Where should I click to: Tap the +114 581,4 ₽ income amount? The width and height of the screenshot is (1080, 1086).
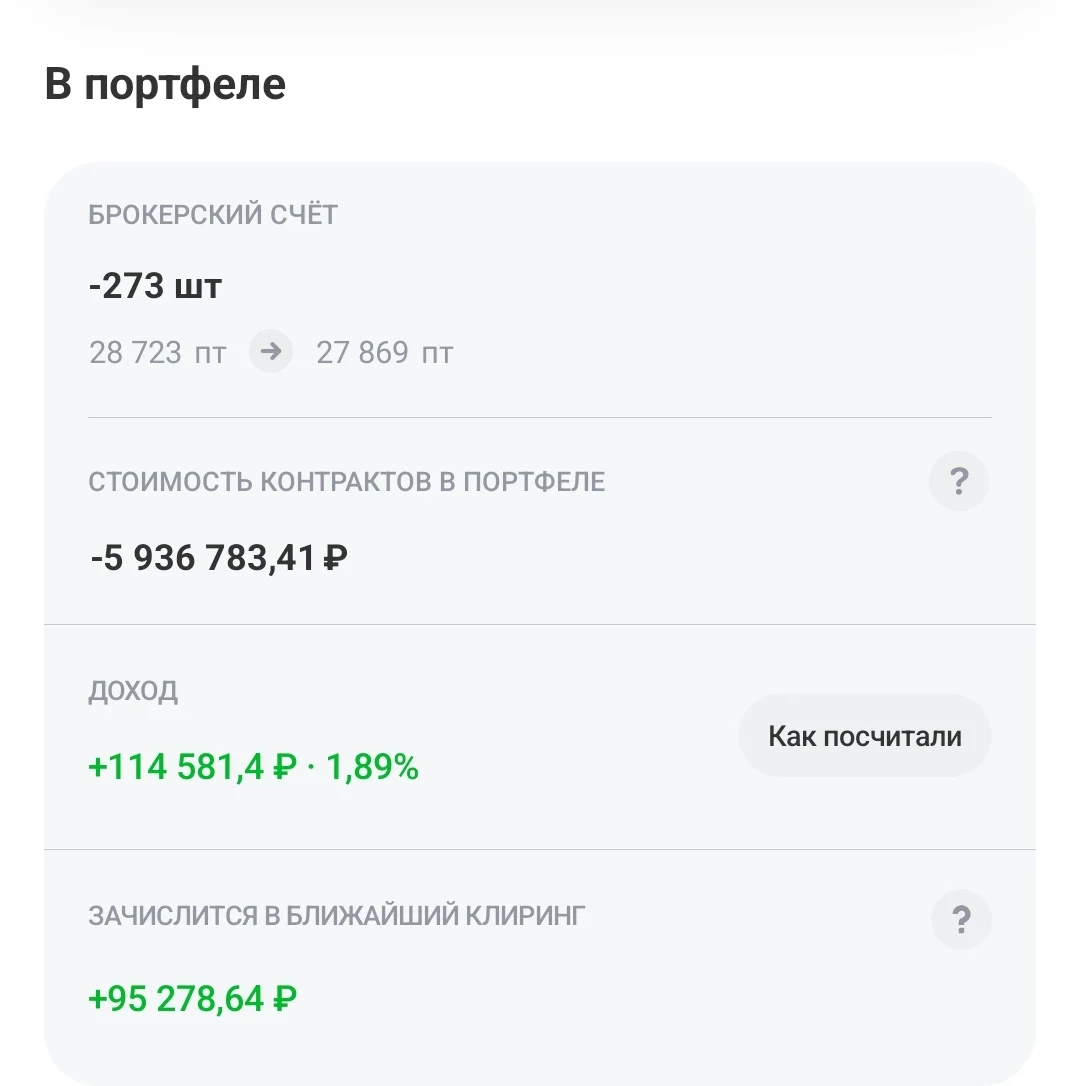pyautogui.click(x=193, y=767)
